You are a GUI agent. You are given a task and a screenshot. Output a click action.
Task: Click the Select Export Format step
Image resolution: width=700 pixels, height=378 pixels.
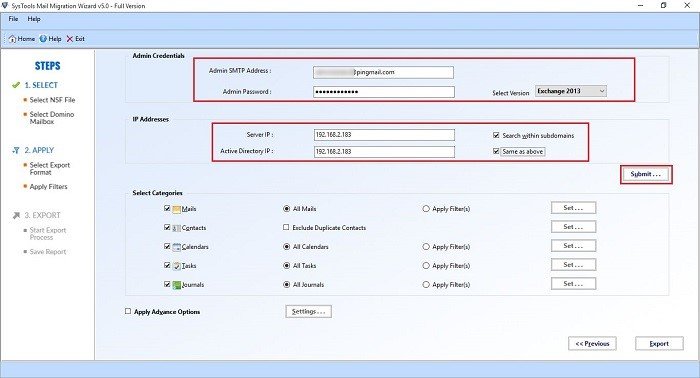(x=50, y=169)
